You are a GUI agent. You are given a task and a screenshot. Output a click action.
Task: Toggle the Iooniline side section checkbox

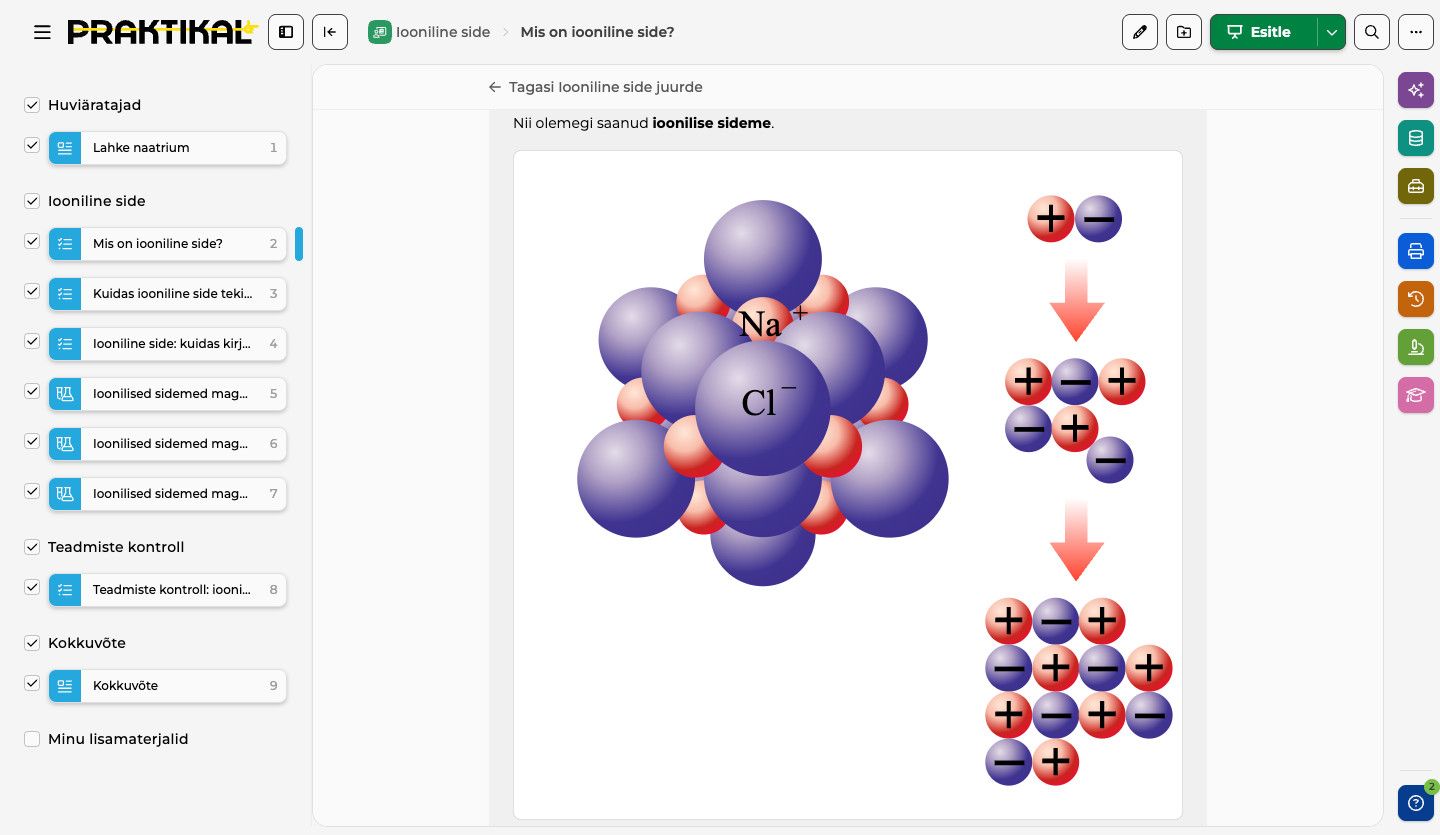coord(32,201)
